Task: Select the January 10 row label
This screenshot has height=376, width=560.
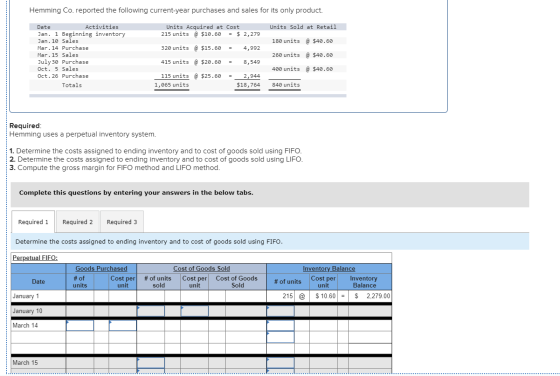Action: [27, 311]
